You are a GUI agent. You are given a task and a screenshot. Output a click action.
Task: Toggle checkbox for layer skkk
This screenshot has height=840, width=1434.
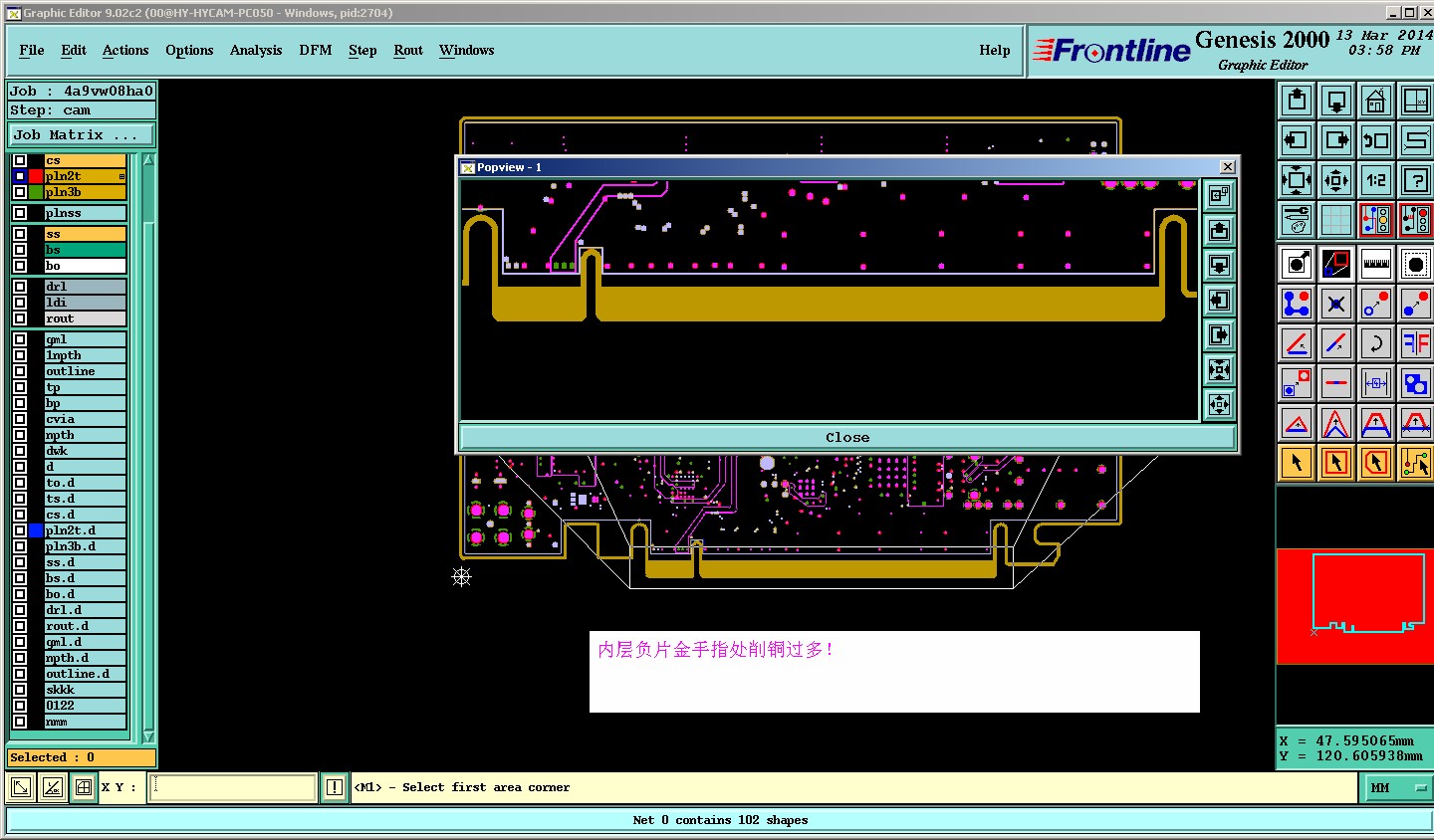[x=20, y=690]
